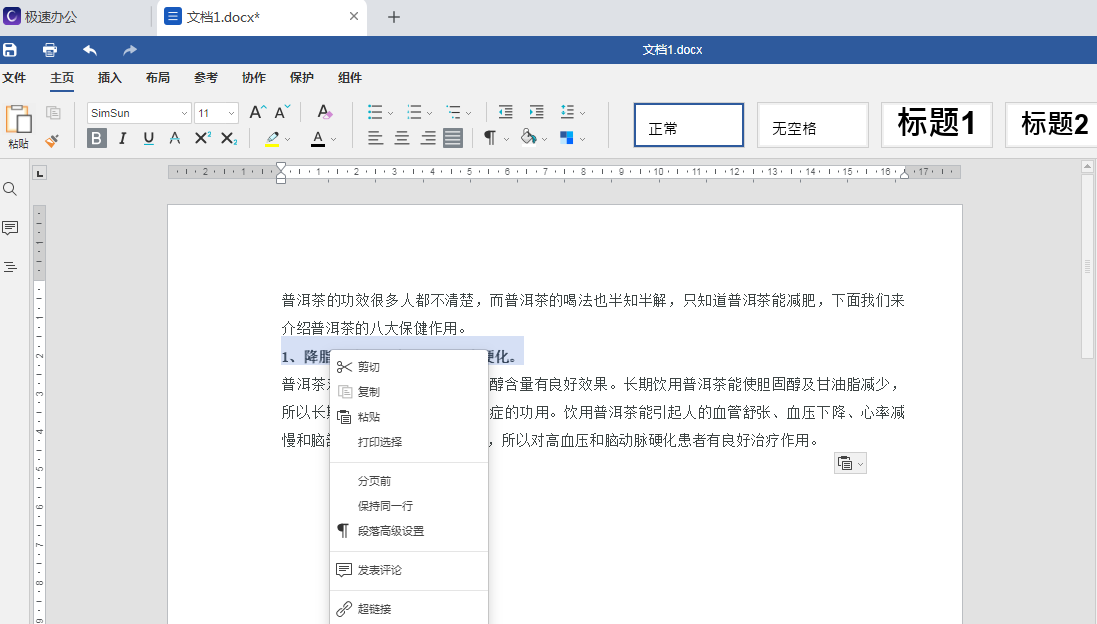1097x624 pixels.
Task: Click the tab stop selector beside the ruler
Action: point(40,173)
